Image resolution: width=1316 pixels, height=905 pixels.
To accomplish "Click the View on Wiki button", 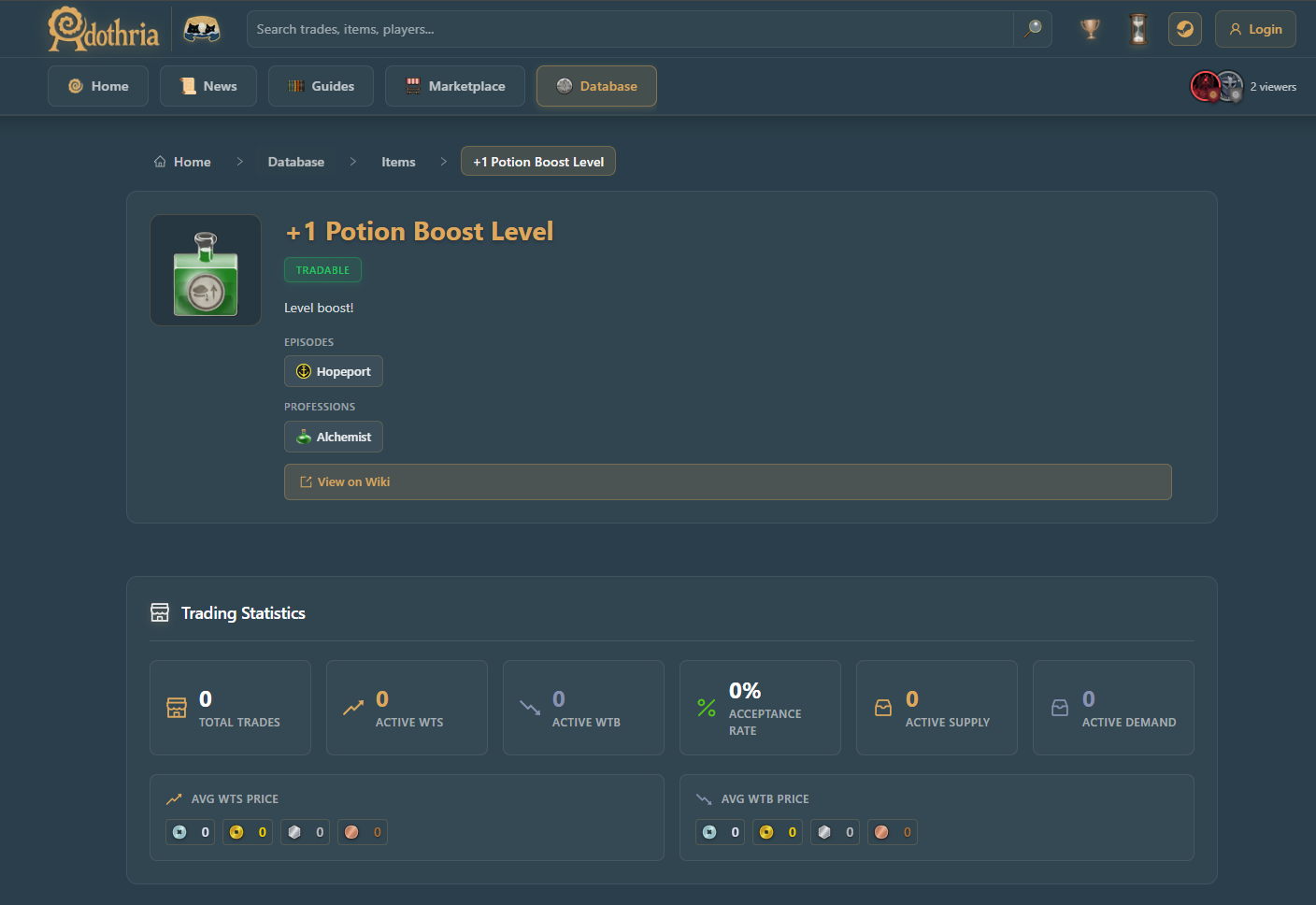I will pos(727,481).
